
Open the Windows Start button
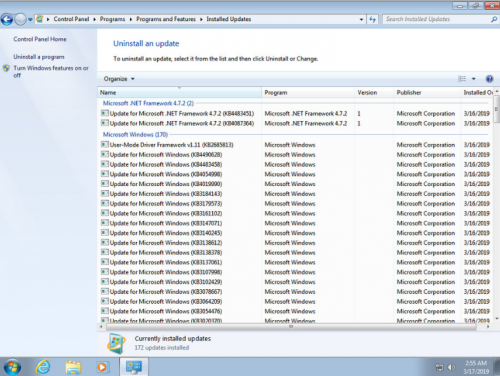[12, 367]
